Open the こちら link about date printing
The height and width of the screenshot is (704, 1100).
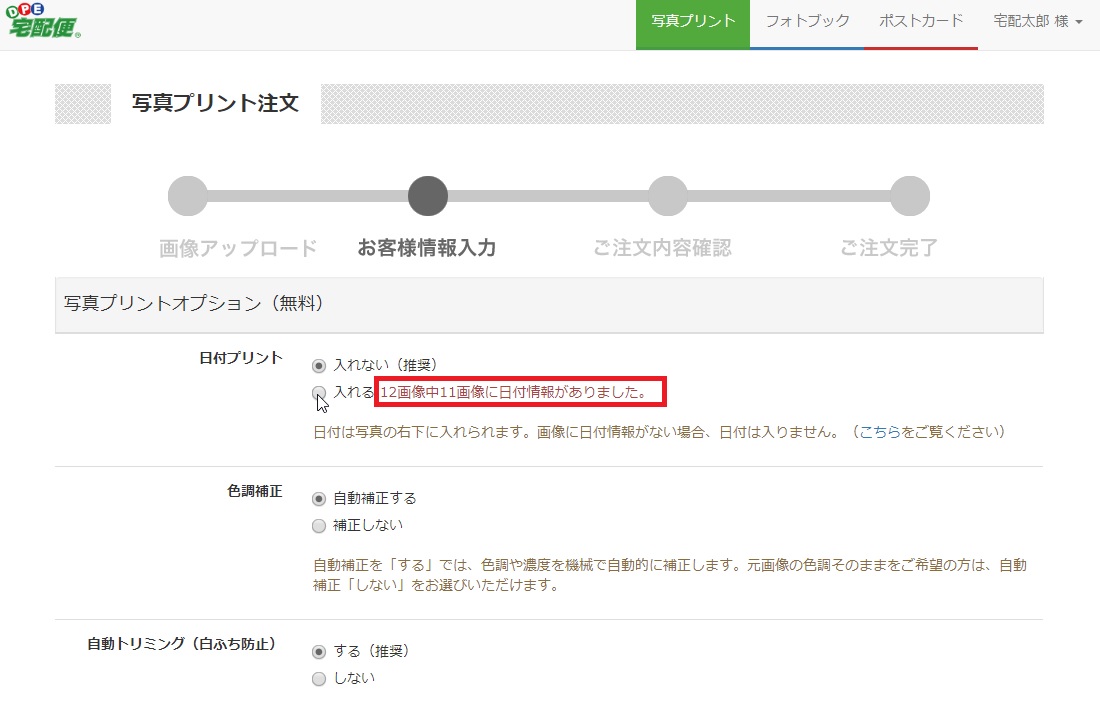pyautogui.click(x=880, y=433)
